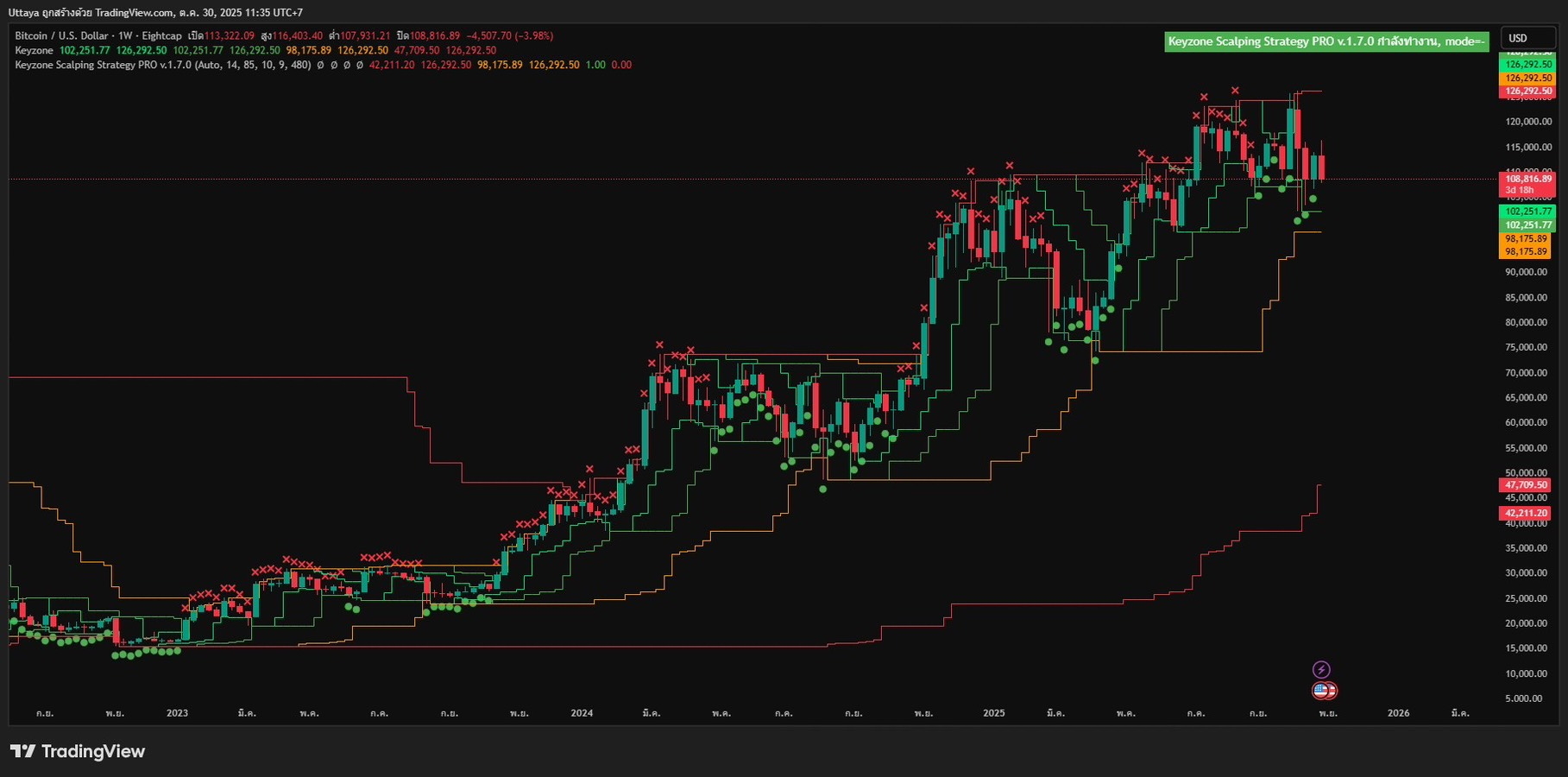Click the 2026 label on time axis
The width and height of the screenshot is (1568, 777).
[x=1398, y=713]
